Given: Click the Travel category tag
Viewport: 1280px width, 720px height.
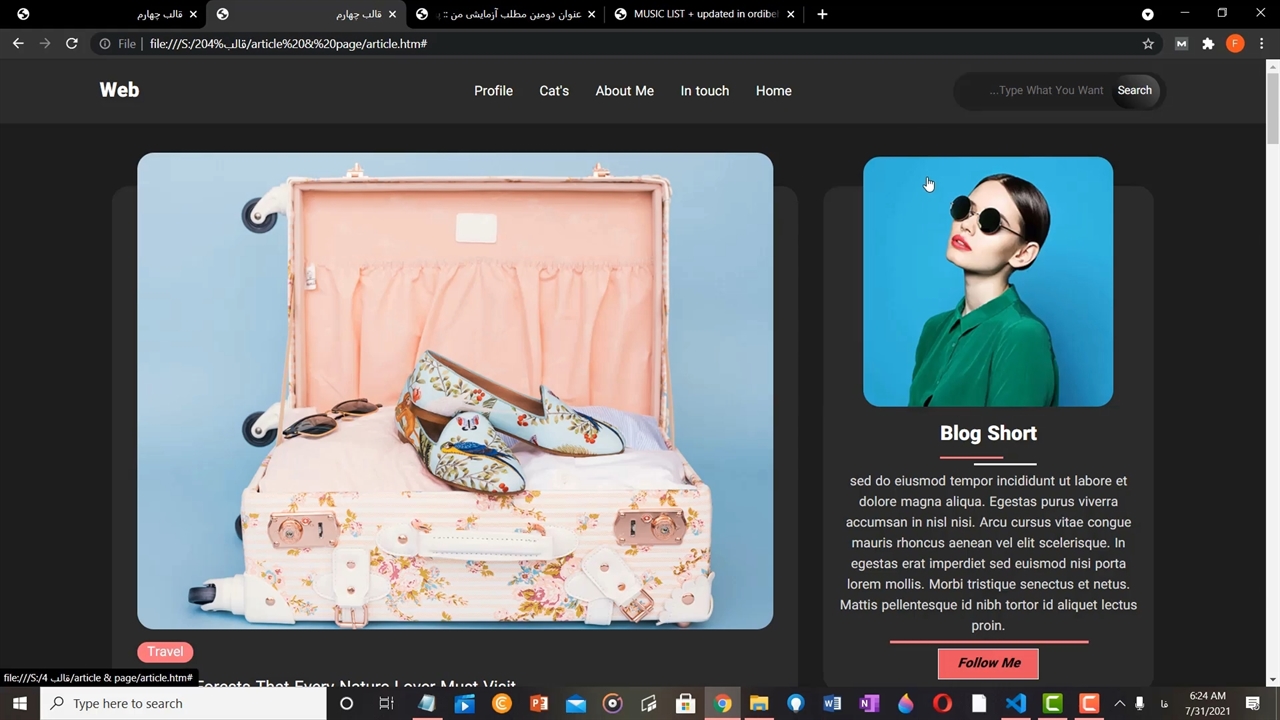Looking at the screenshot, I should (x=165, y=652).
